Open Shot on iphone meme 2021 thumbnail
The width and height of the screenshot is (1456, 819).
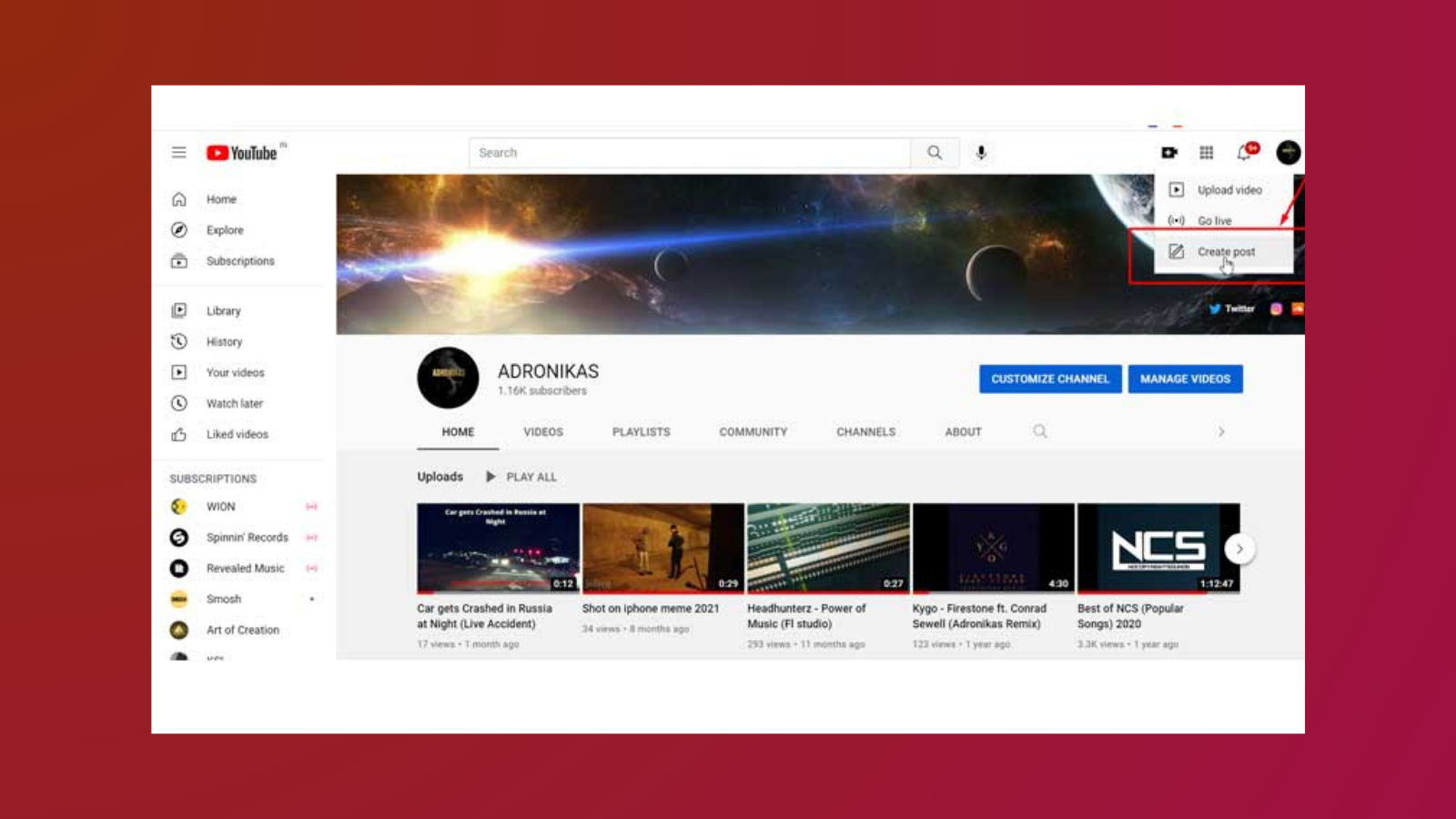[x=663, y=549]
